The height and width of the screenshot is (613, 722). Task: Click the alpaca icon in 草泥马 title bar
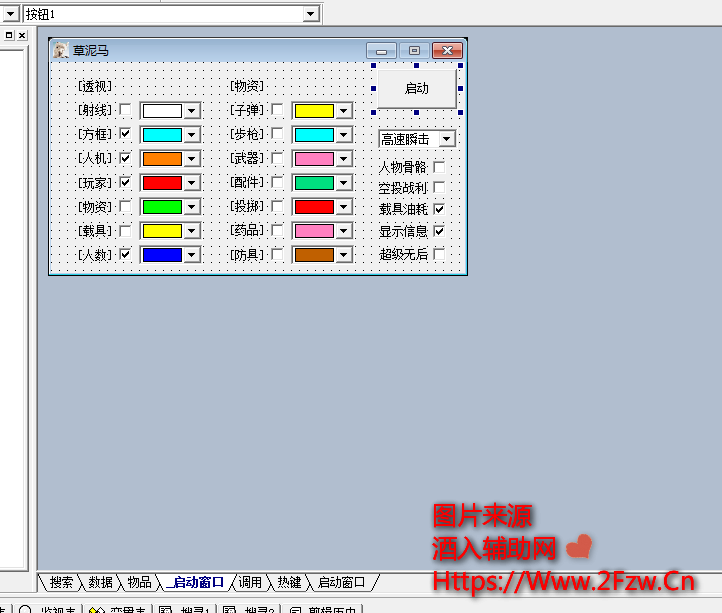60,50
